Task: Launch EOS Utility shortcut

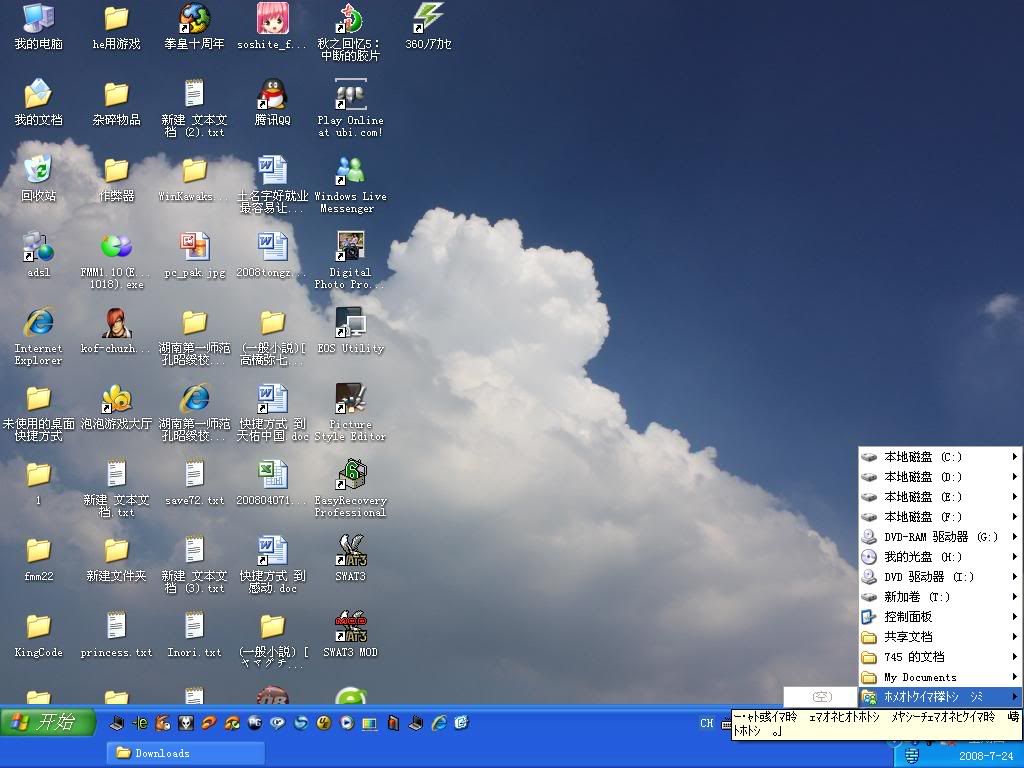Action: pos(349,326)
